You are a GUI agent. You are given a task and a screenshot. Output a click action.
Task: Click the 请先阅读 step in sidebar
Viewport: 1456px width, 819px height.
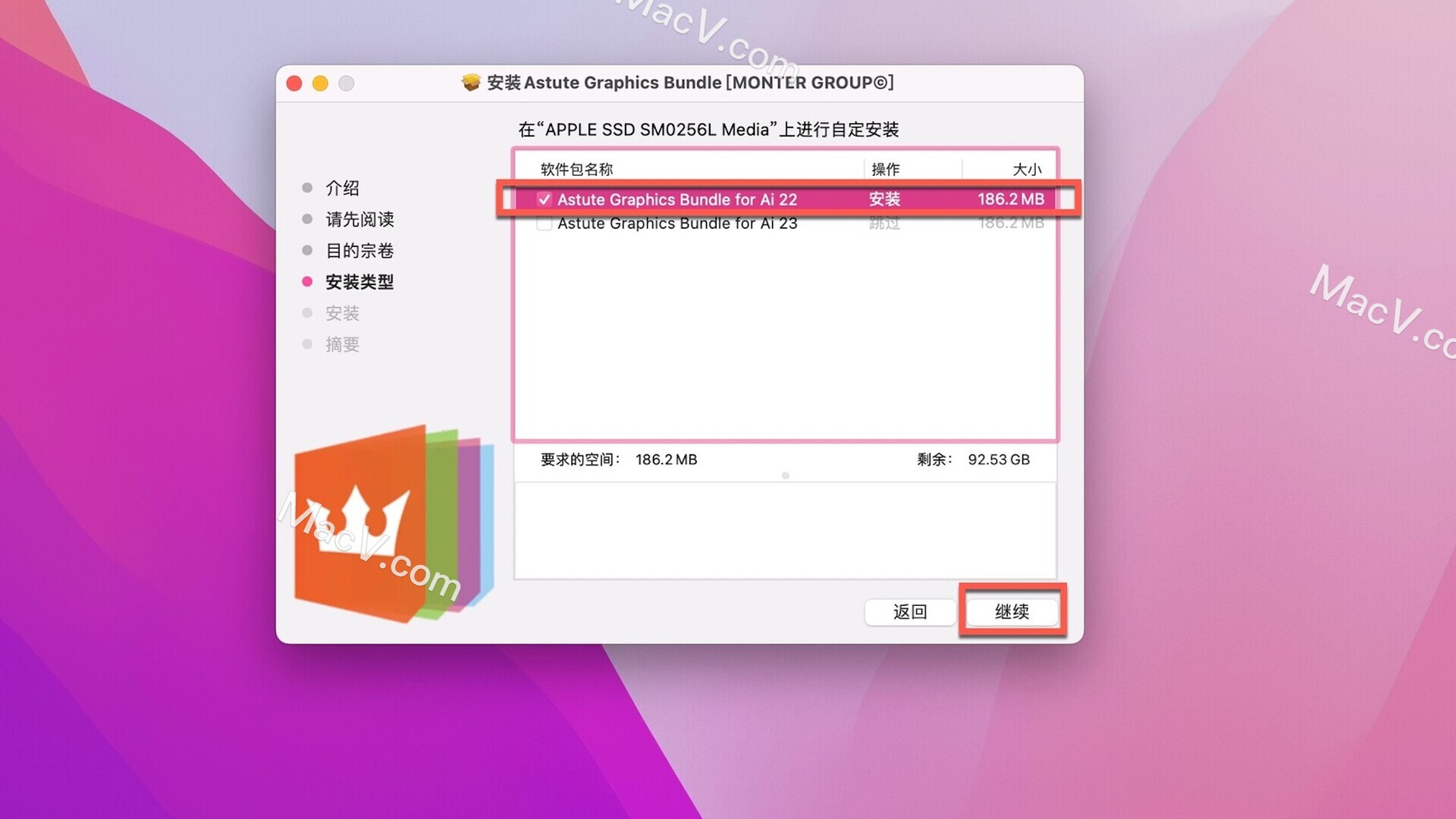pyautogui.click(x=359, y=219)
